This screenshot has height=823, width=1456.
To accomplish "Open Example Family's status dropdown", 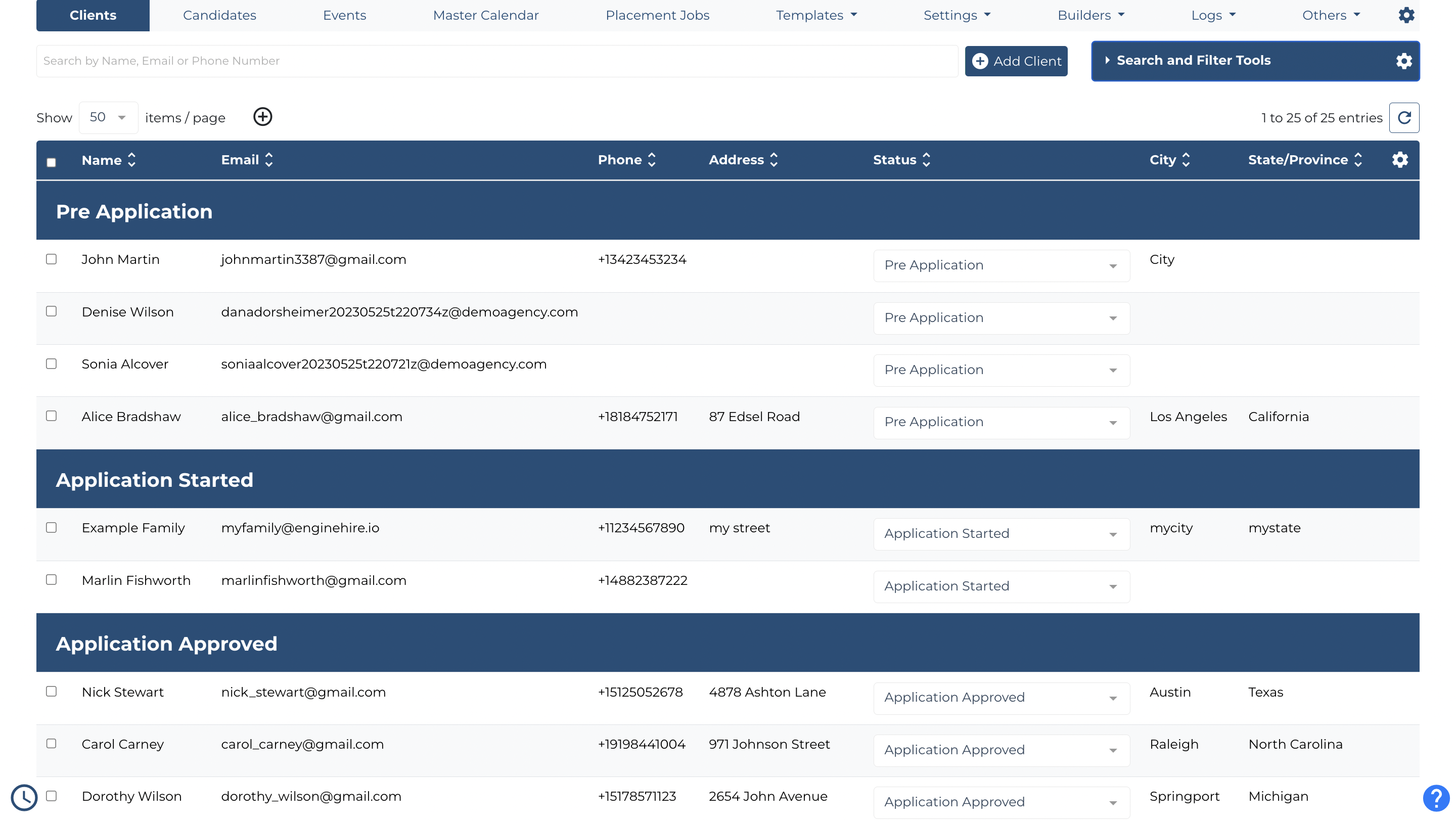I will tap(1002, 534).
